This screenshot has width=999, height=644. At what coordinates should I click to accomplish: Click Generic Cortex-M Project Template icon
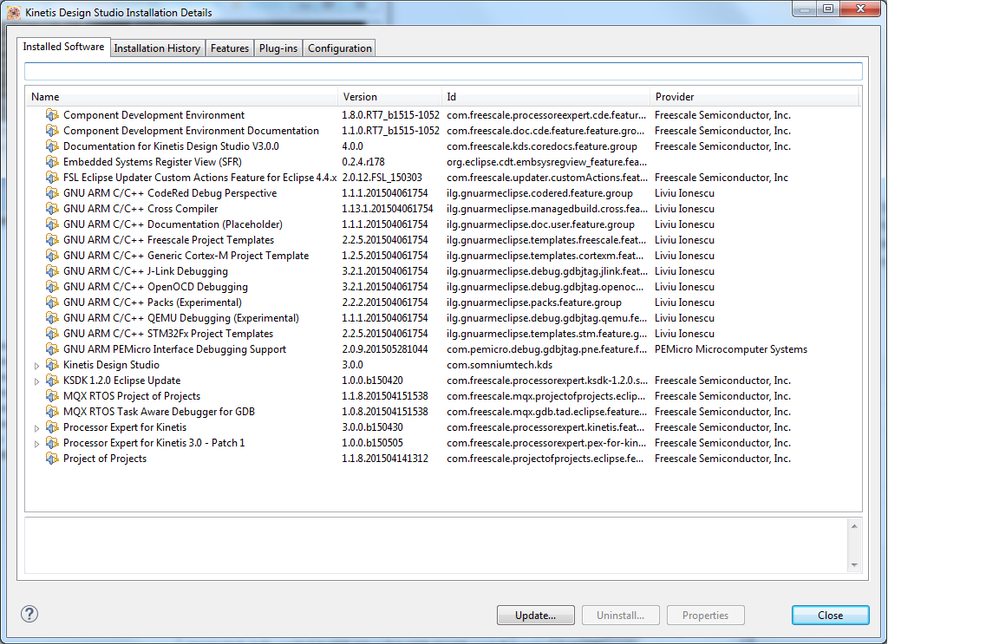point(52,255)
